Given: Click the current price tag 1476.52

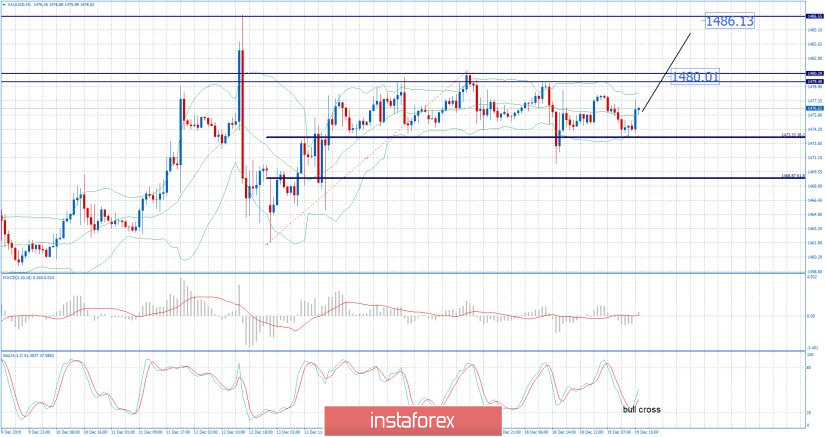Looking at the screenshot, I should pos(814,108).
